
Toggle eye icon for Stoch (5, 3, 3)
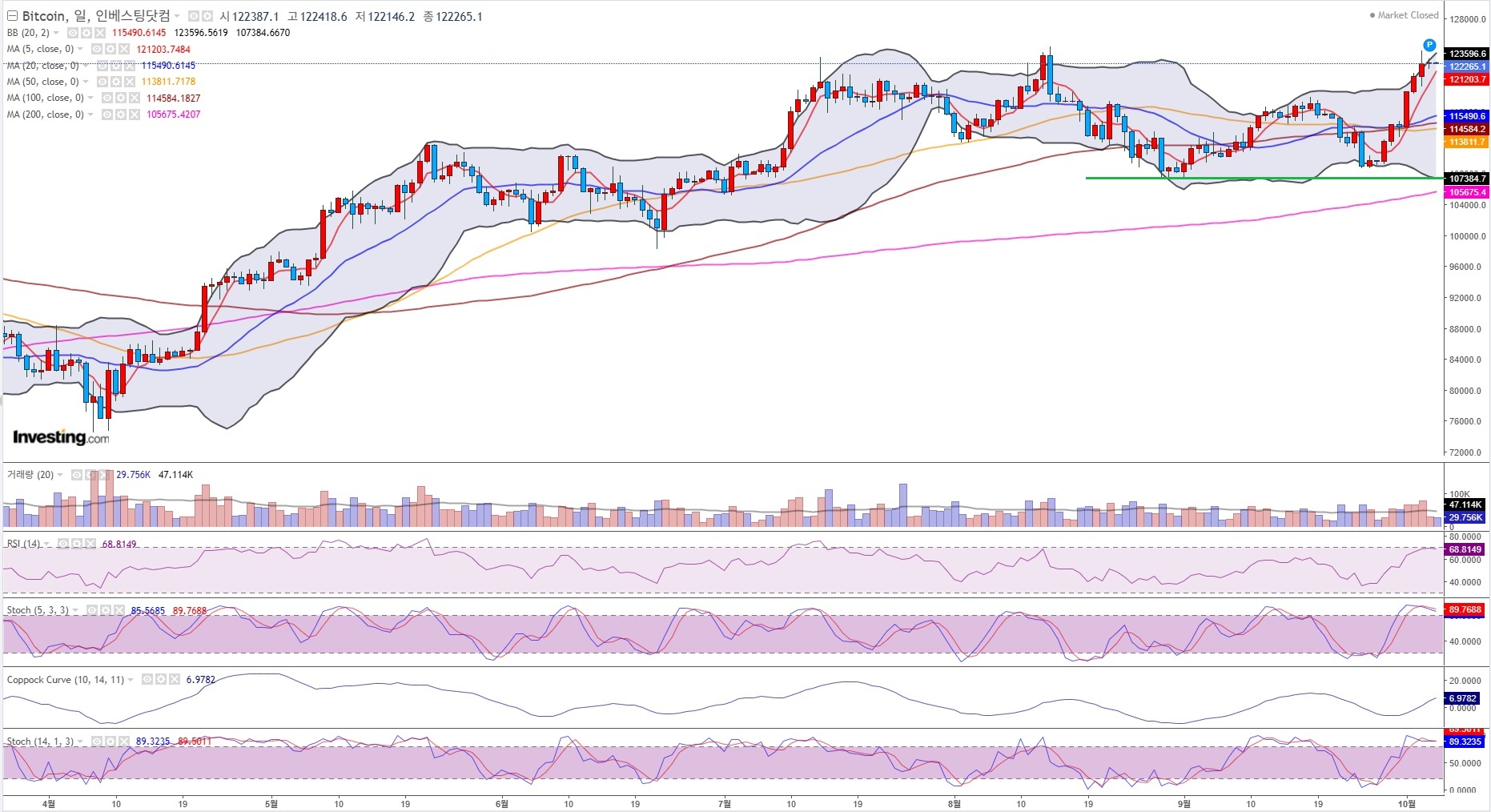coord(91,610)
